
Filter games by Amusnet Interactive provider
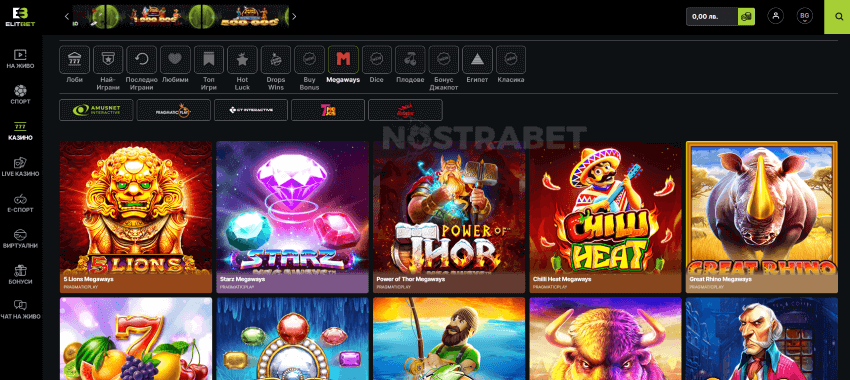(x=96, y=110)
